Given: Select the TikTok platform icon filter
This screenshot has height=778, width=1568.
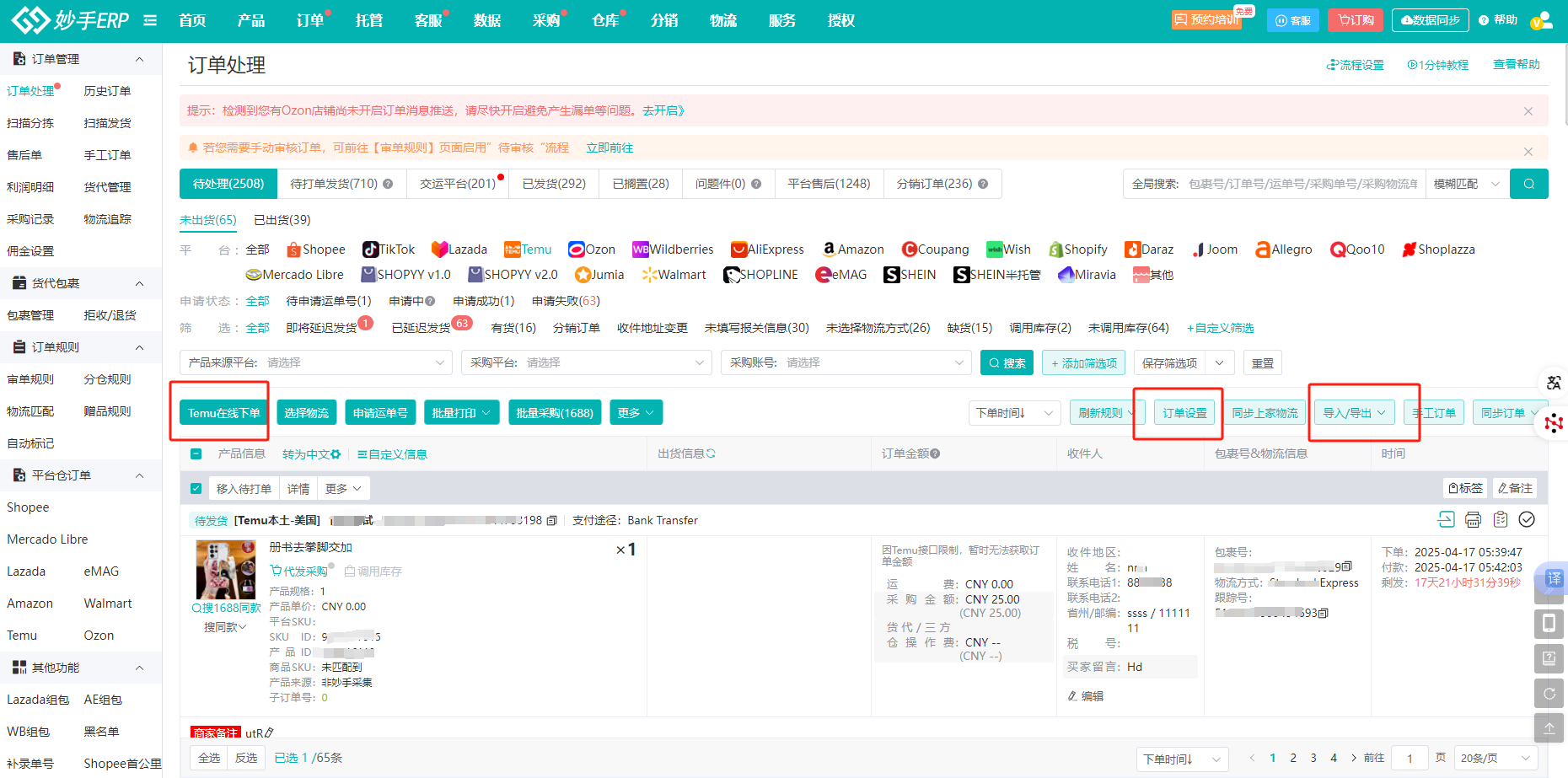Looking at the screenshot, I should (x=389, y=249).
